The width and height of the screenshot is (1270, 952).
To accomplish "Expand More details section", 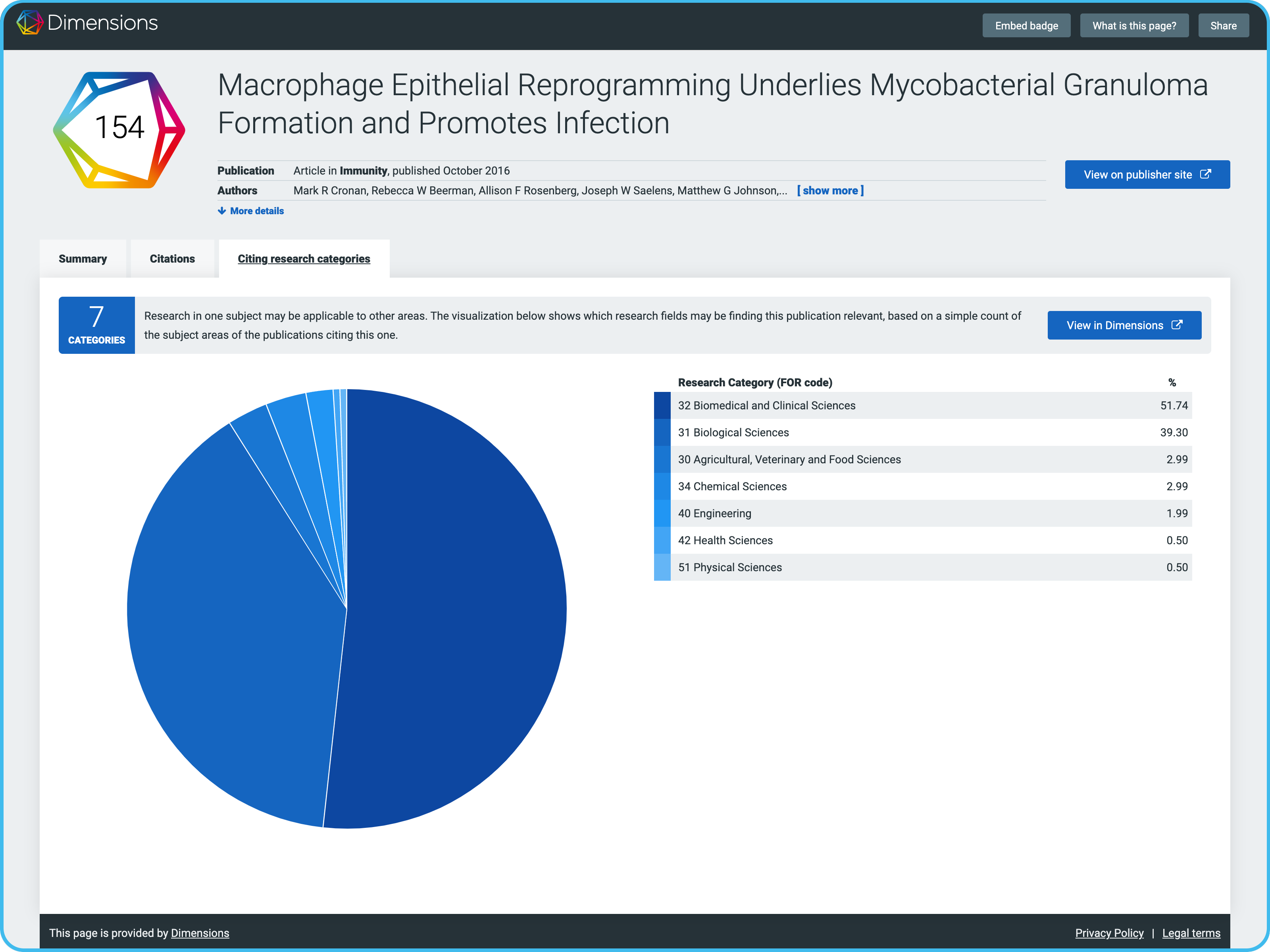I will [256, 211].
